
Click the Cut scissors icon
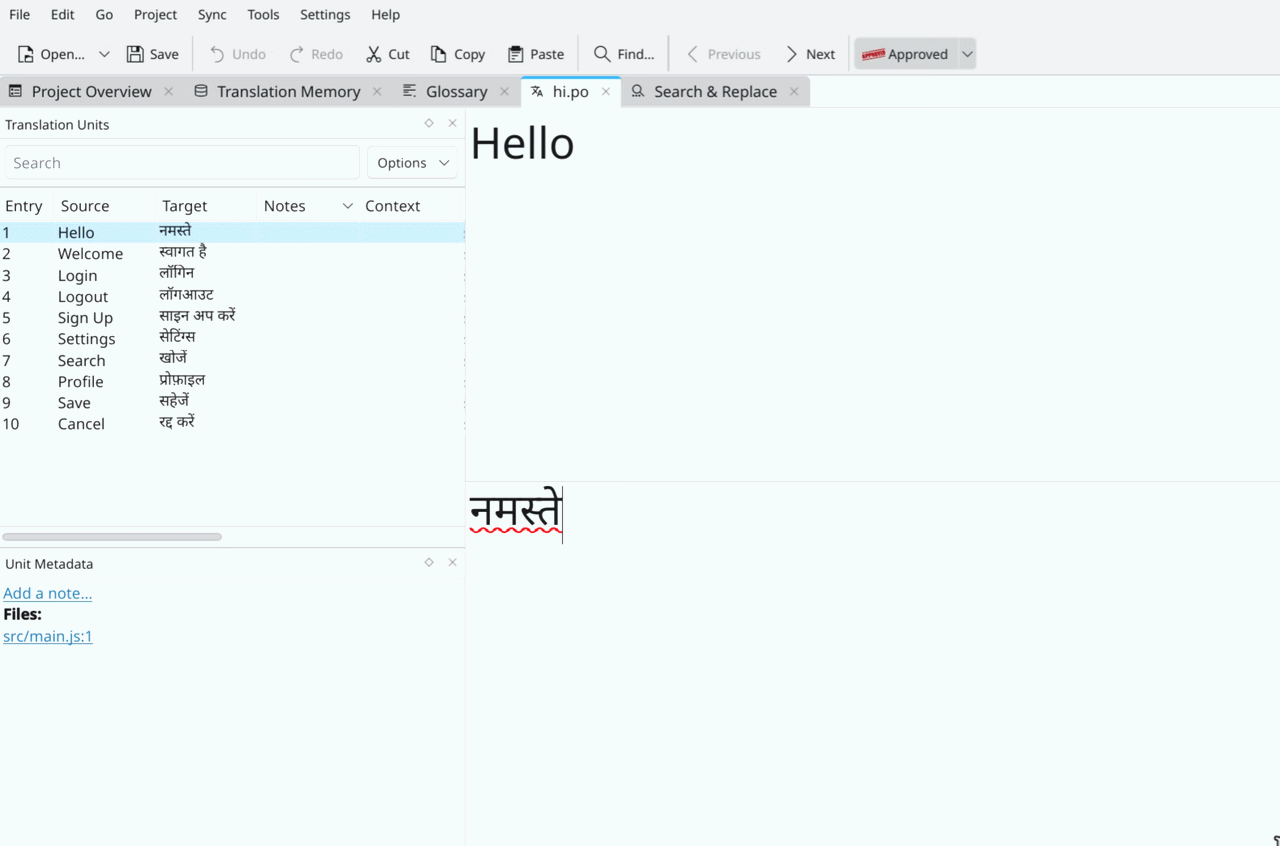tap(374, 54)
